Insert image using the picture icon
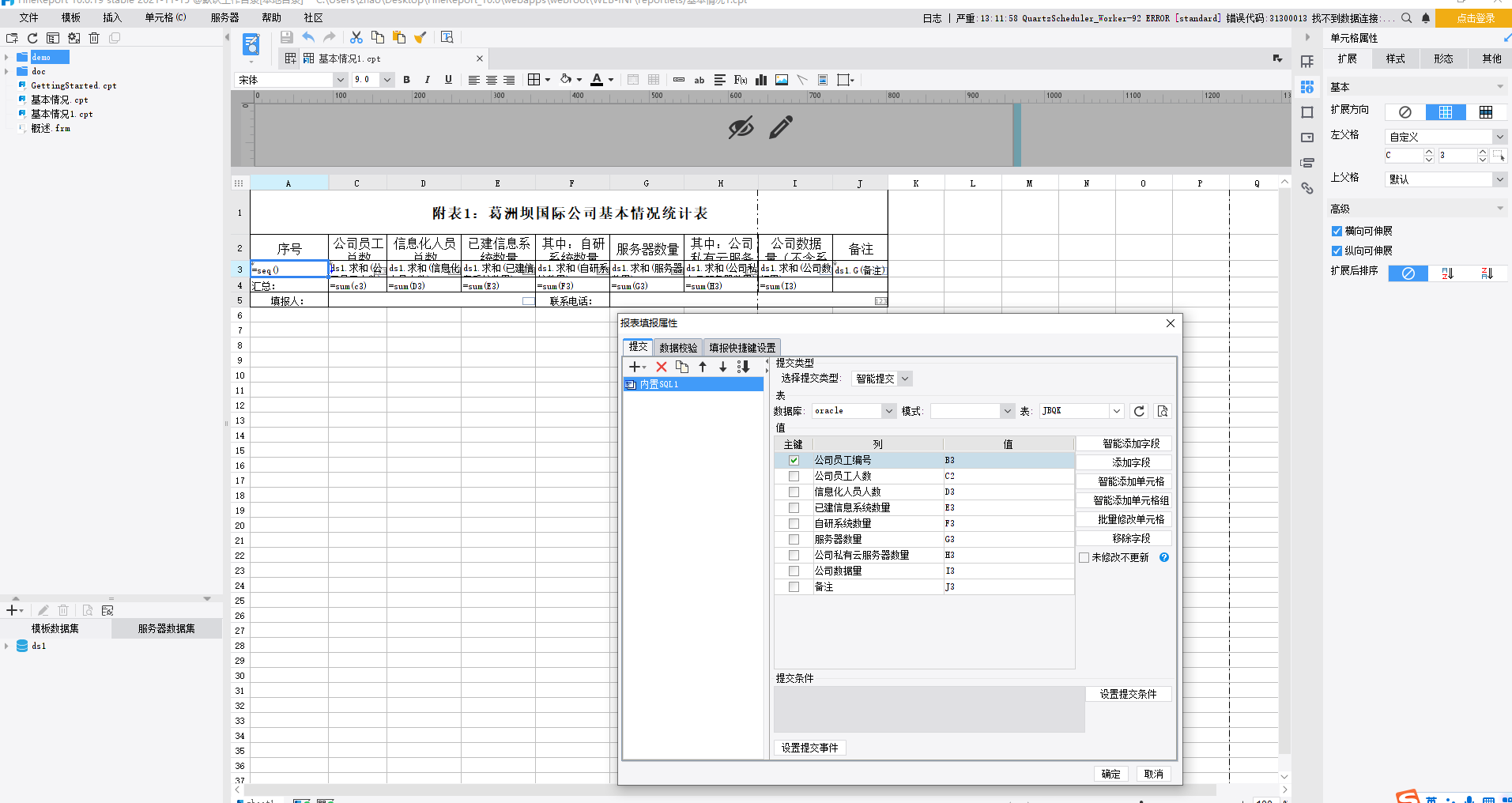 tap(782, 80)
